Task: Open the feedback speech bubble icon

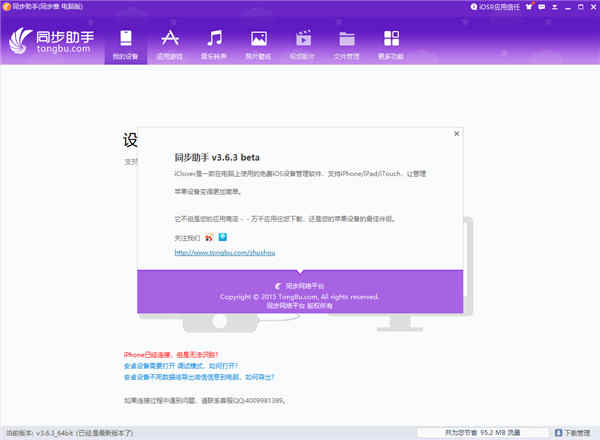Action: [x=541, y=7]
